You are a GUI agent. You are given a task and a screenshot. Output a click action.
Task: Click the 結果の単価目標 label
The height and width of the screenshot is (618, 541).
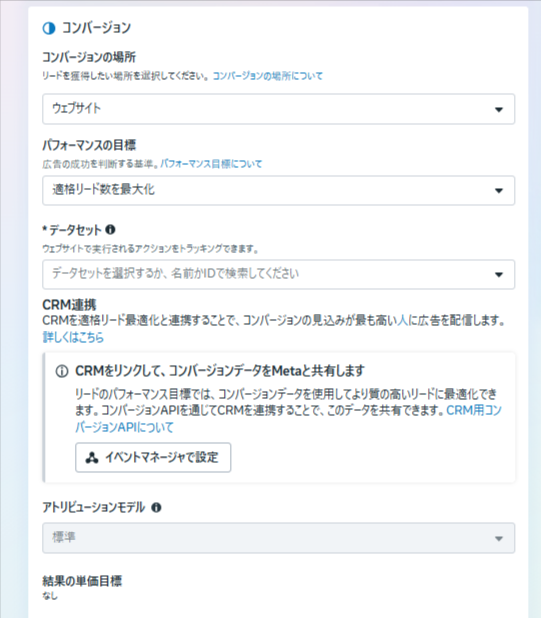(x=82, y=581)
